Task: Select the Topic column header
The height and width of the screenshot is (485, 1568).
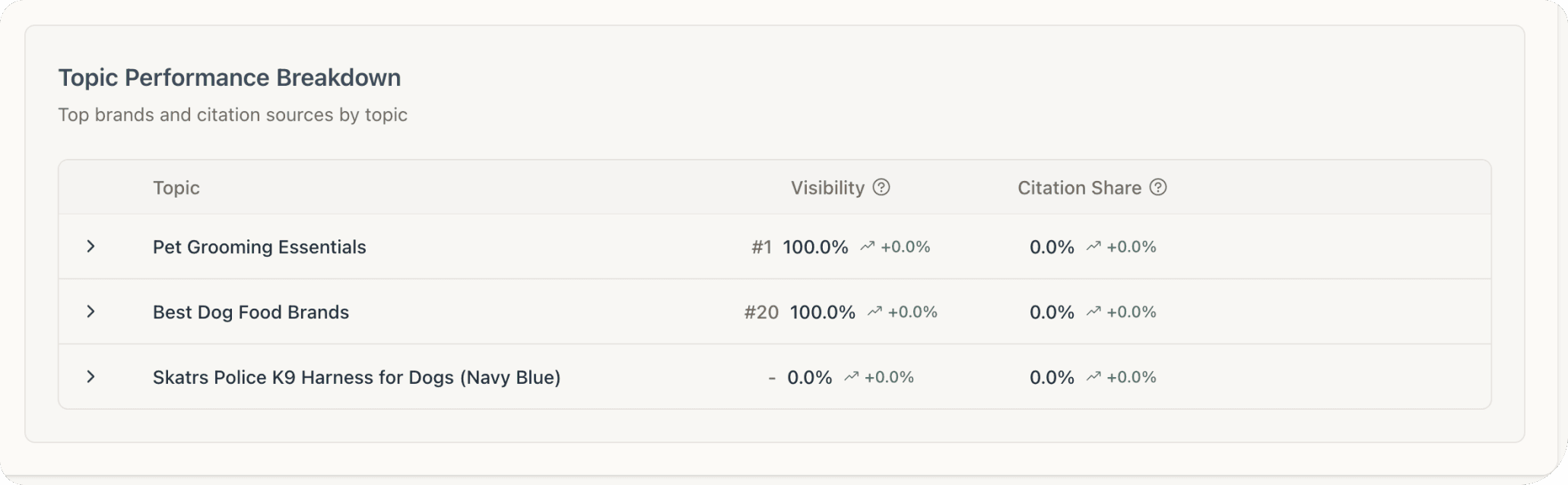Action: click(176, 187)
